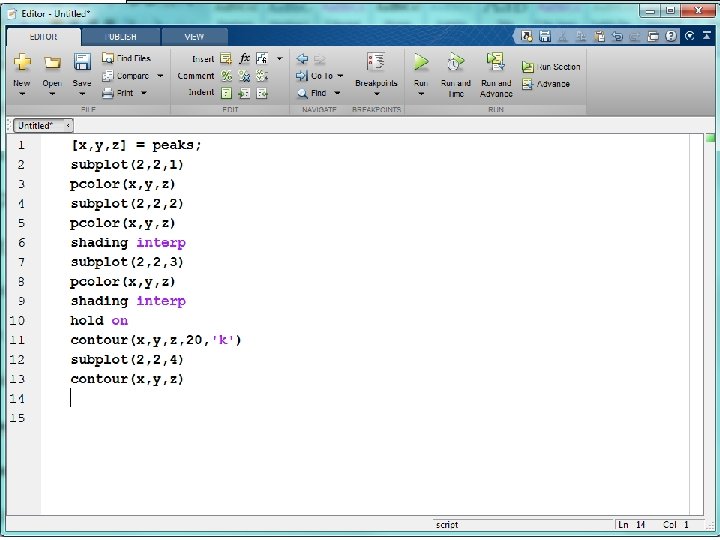Click the fx insert function icon
This screenshot has height=540, width=720.
click(245, 58)
